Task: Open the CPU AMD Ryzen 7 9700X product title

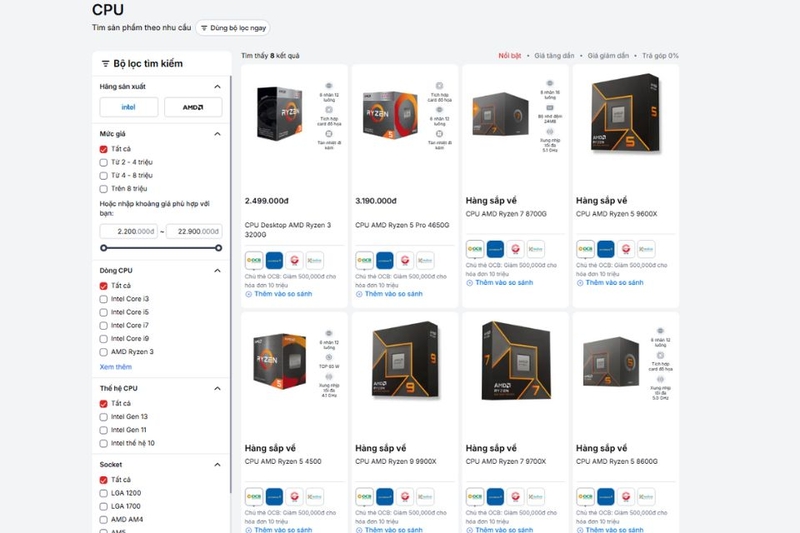Action: [506, 462]
